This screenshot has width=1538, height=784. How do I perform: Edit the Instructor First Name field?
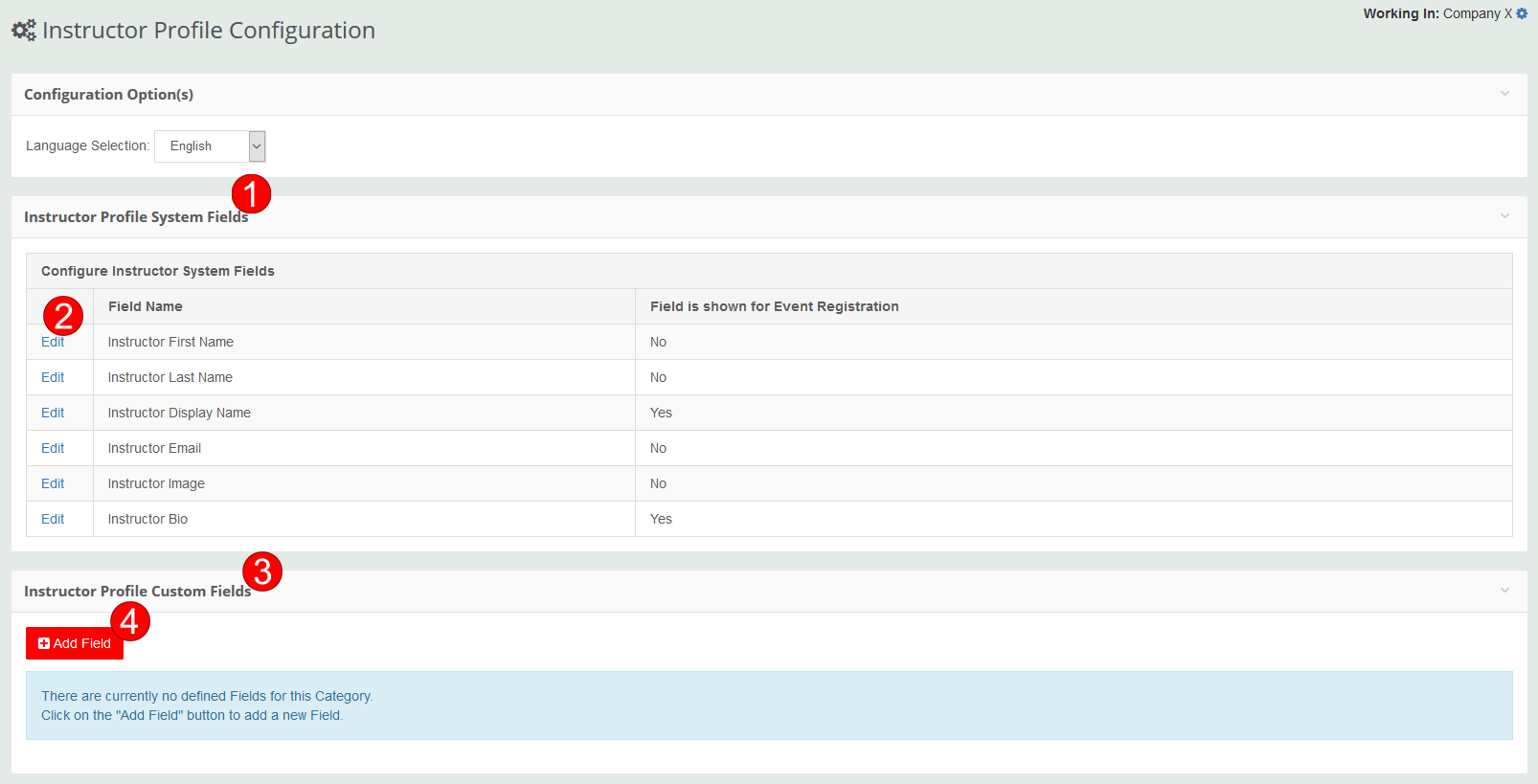click(53, 343)
